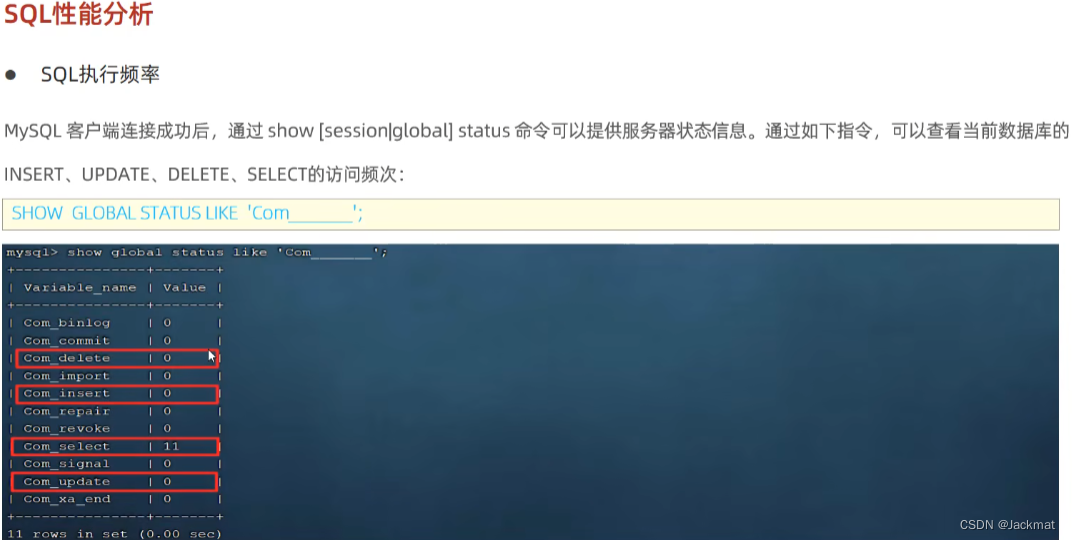Viewport: 1072px width, 540px height.
Task: Click the Com_import row
Action: point(115,376)
